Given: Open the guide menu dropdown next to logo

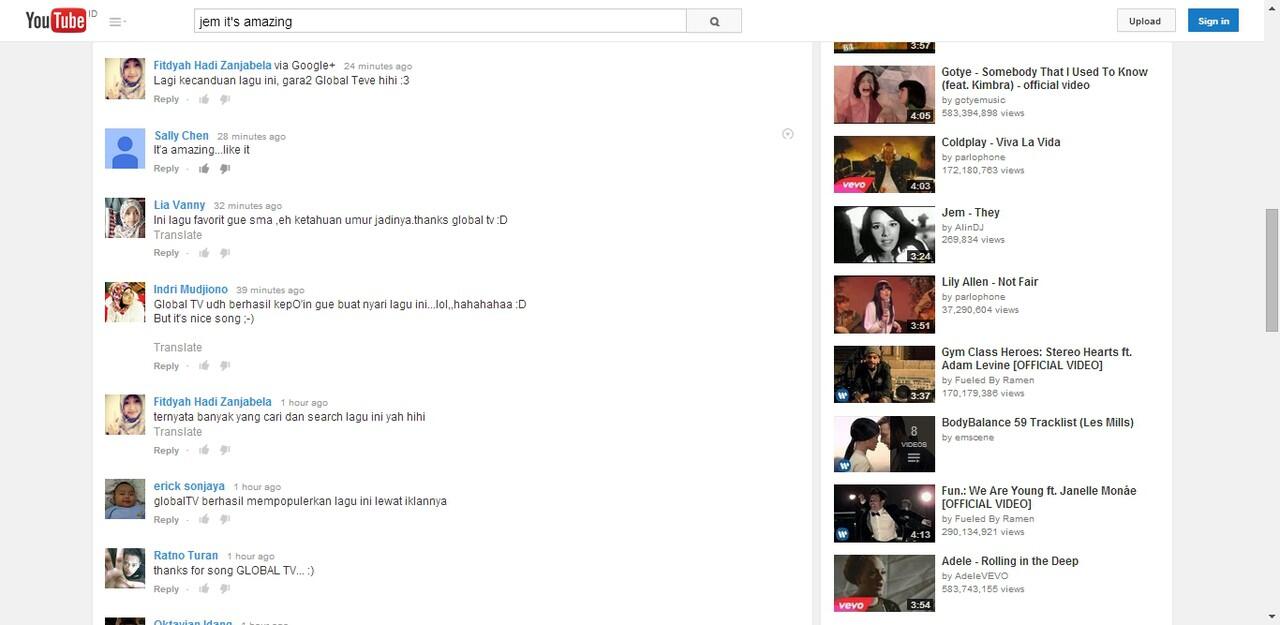Looking at the screenshot, I should [117, 22].
